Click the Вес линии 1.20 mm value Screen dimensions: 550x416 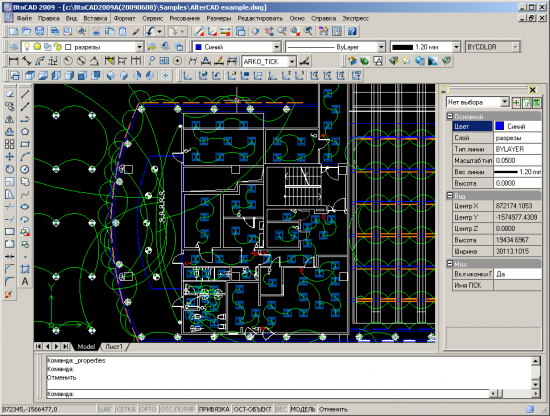pos(518,172)
